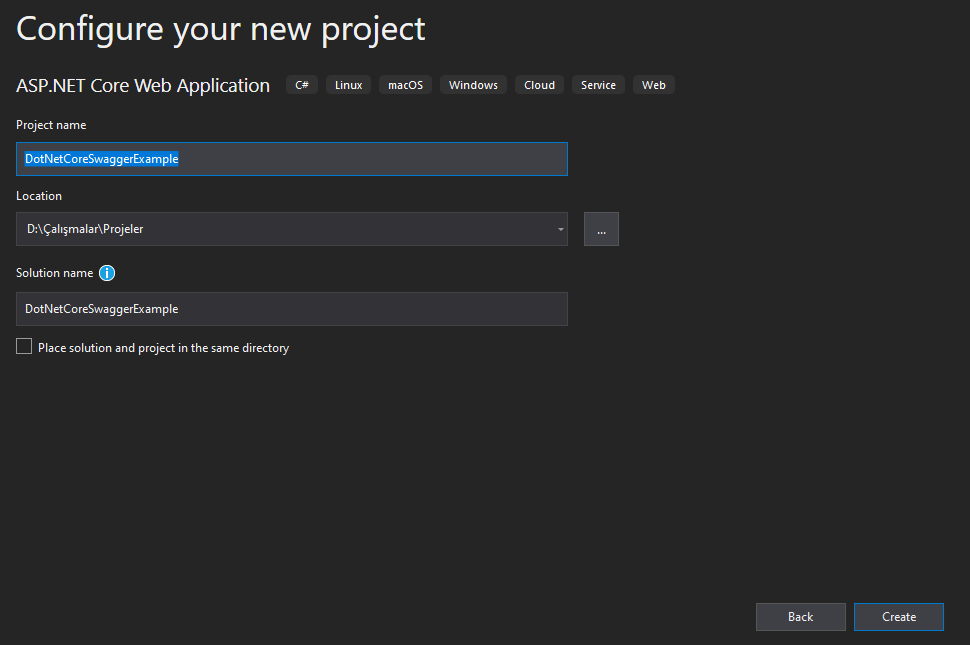
Task: Enable Place solution and project in same directory
Action: pos(24,346)
